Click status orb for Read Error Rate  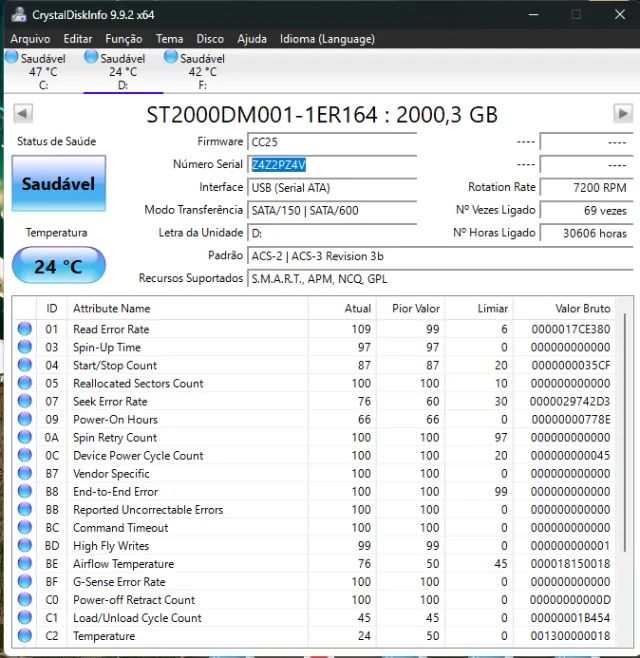25,329
